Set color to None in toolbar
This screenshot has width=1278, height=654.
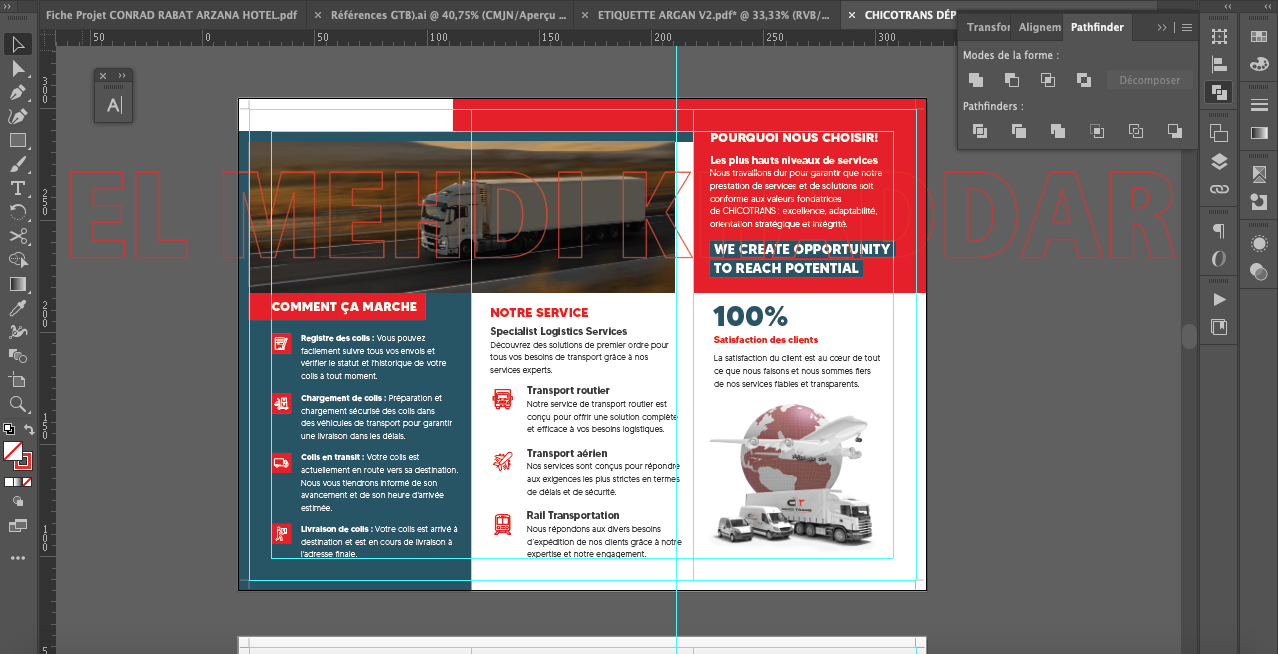tap(27, 482)
